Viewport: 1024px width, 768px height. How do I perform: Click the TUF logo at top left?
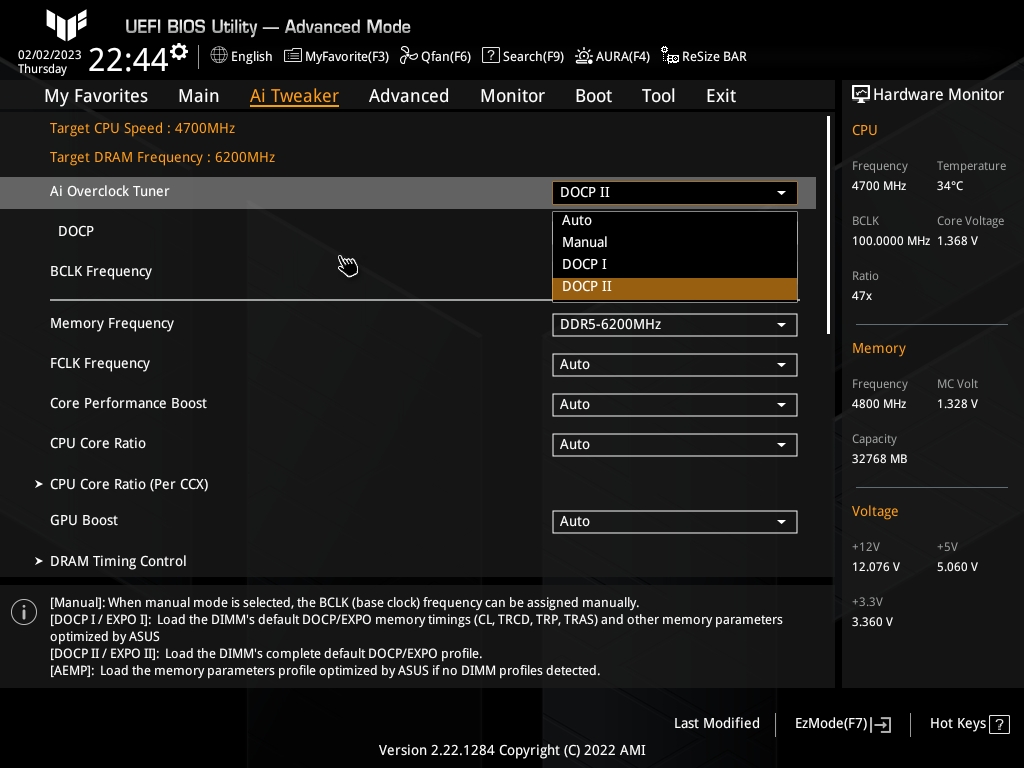67,24
